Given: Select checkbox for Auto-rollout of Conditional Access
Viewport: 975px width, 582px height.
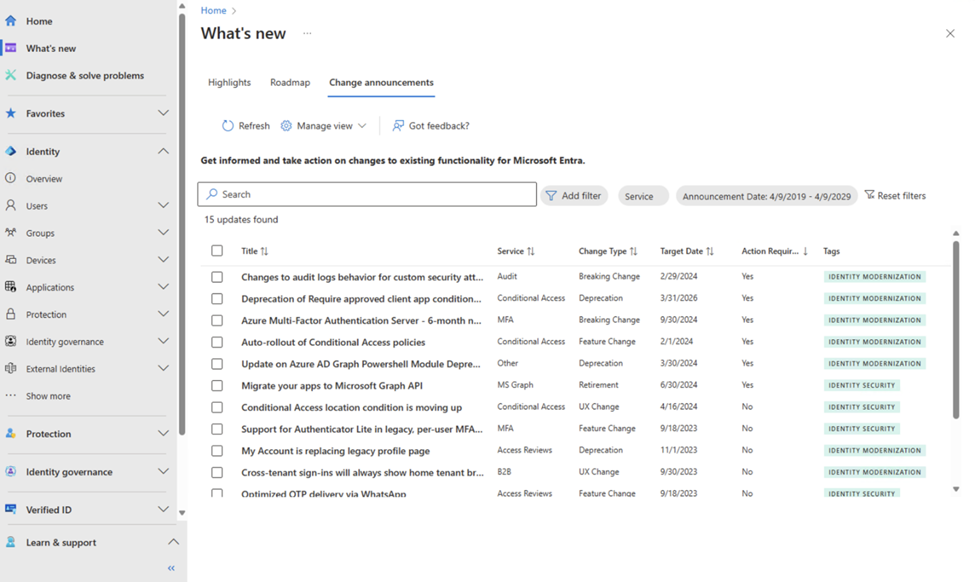Looking at the screenshot, I should point(217,342).
